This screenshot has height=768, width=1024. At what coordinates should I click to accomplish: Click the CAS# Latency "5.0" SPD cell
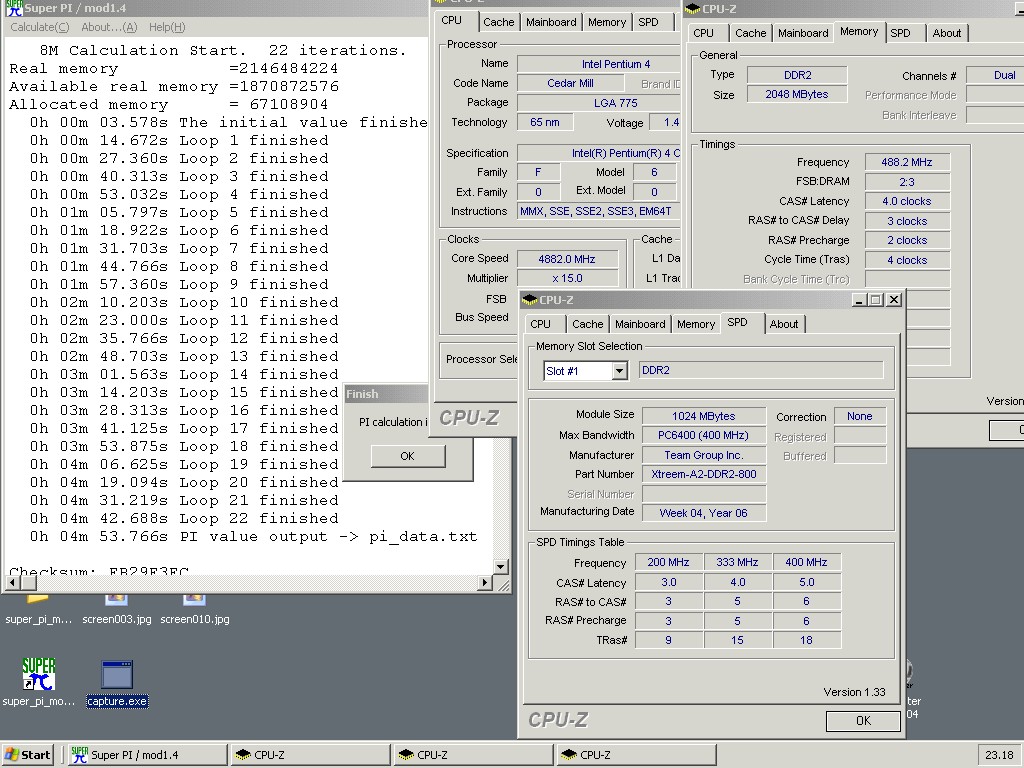click(x=807, y=582)
